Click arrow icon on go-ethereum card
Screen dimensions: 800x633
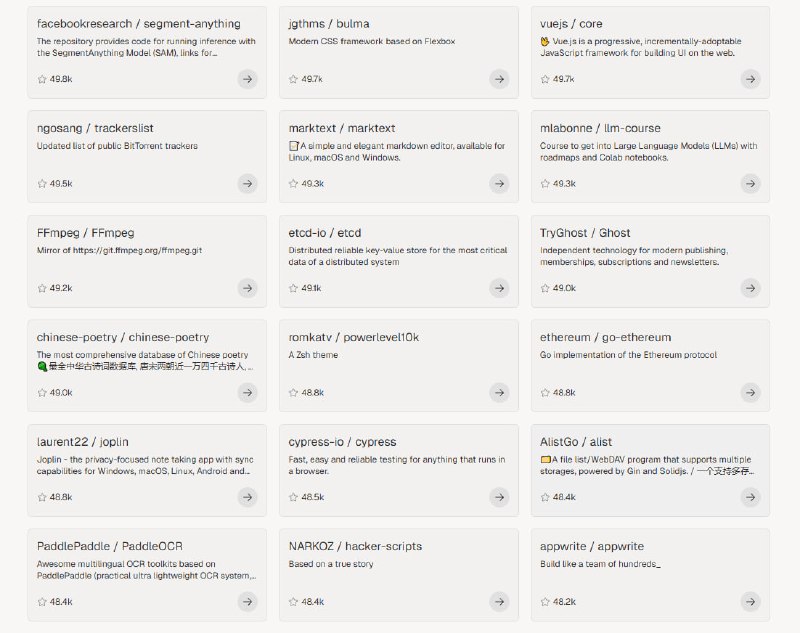751,393
